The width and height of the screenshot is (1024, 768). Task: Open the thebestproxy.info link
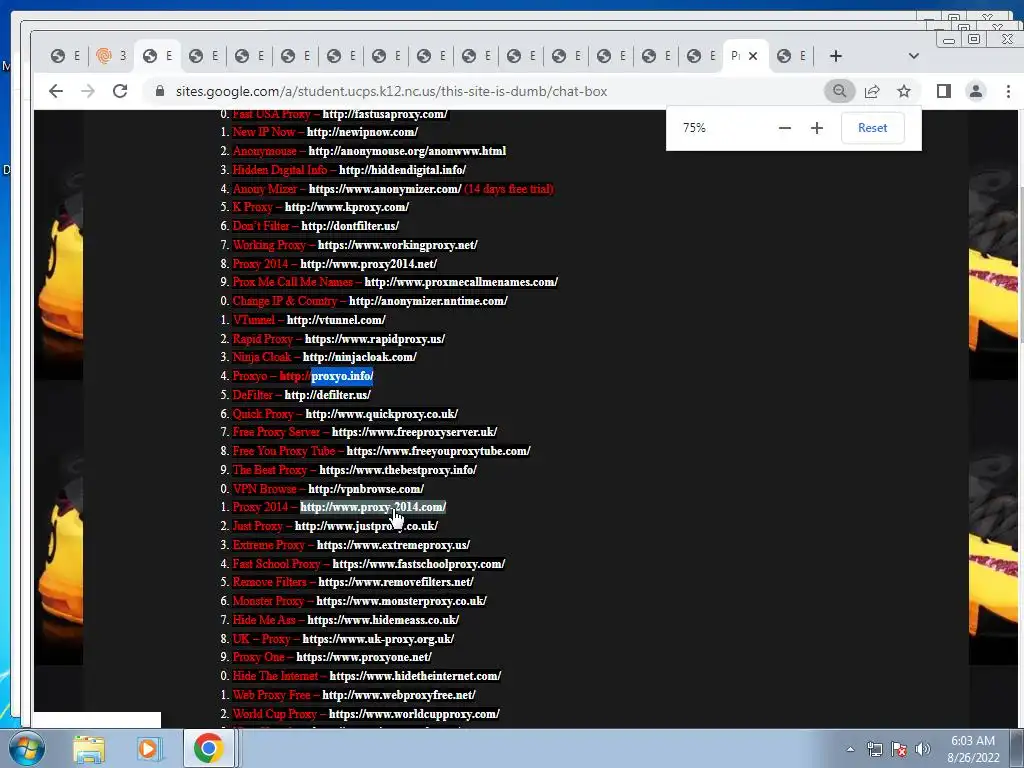[398, 470]
